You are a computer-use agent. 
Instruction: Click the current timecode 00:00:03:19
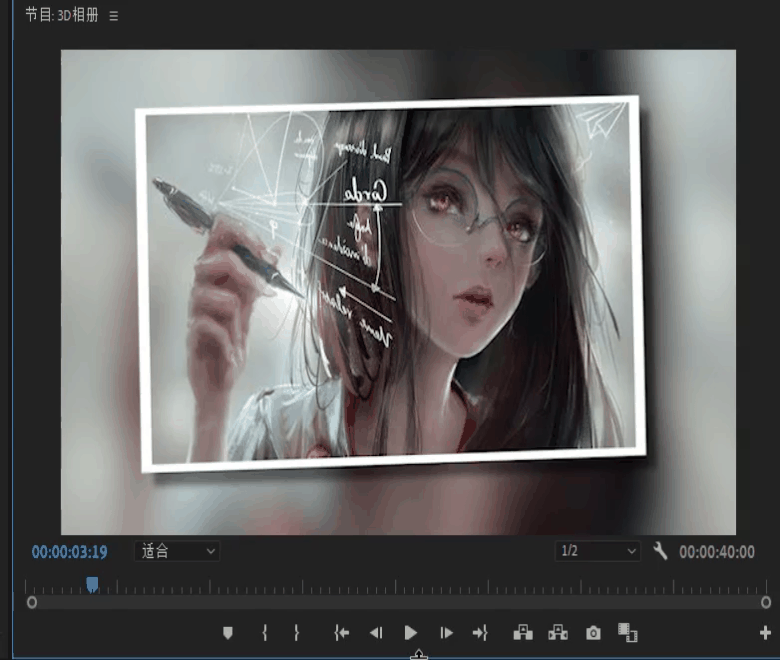pyautogui.click(x=70, y=552)
